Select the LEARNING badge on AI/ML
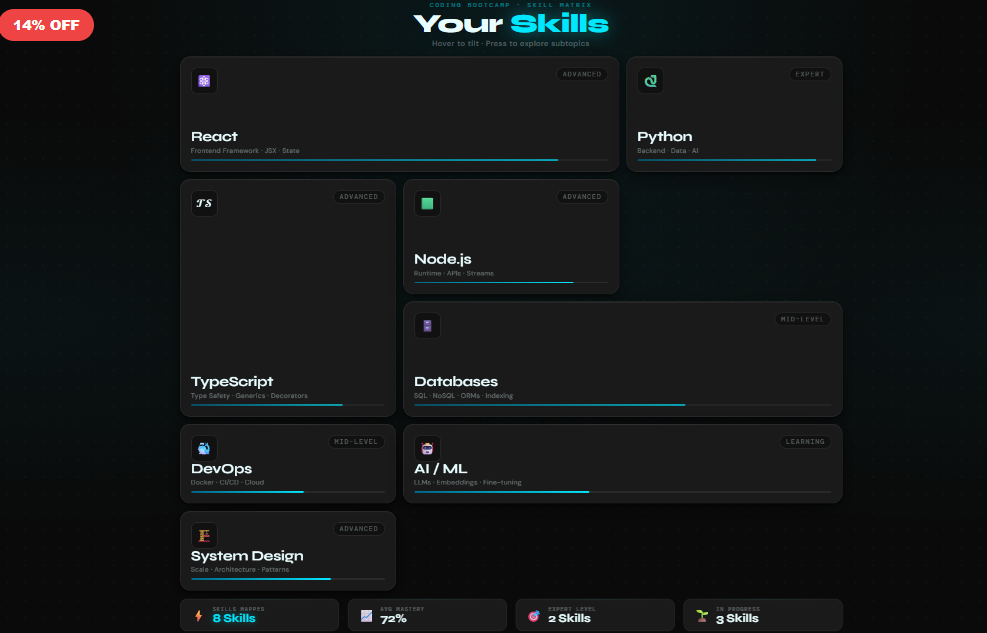Viewport: 987px width, 633px height. [x=805, y=441]
